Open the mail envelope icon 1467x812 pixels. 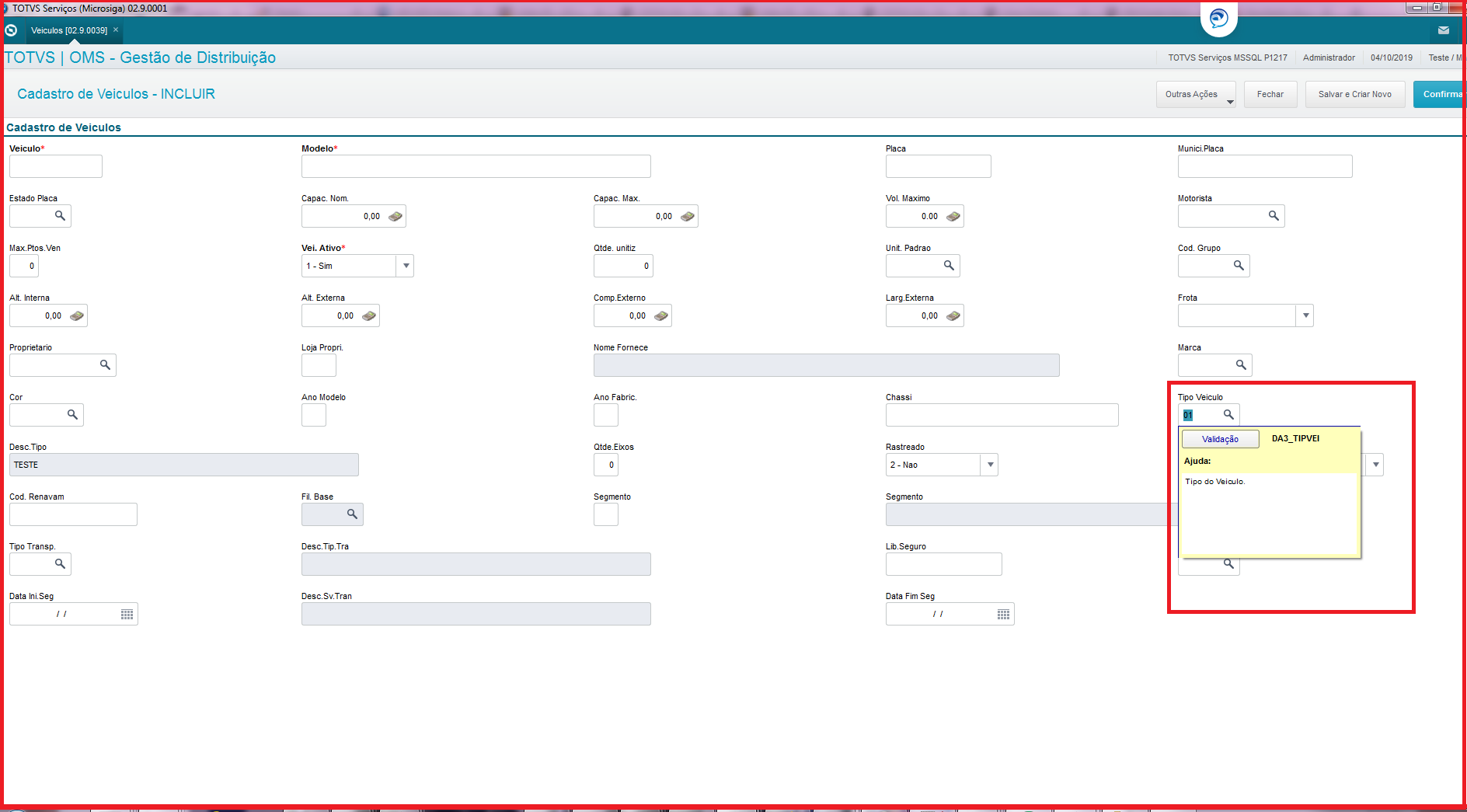[x=1444, y=30]
